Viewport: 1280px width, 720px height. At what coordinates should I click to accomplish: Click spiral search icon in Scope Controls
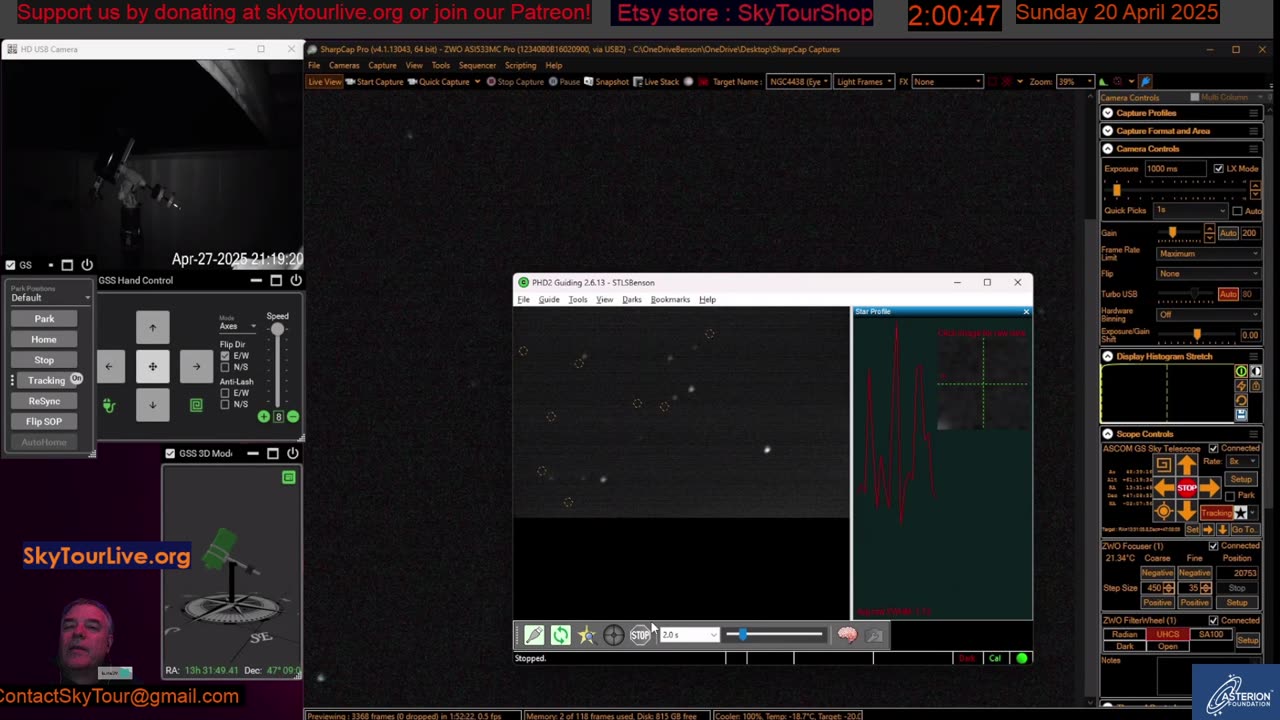click(1164, 465)
